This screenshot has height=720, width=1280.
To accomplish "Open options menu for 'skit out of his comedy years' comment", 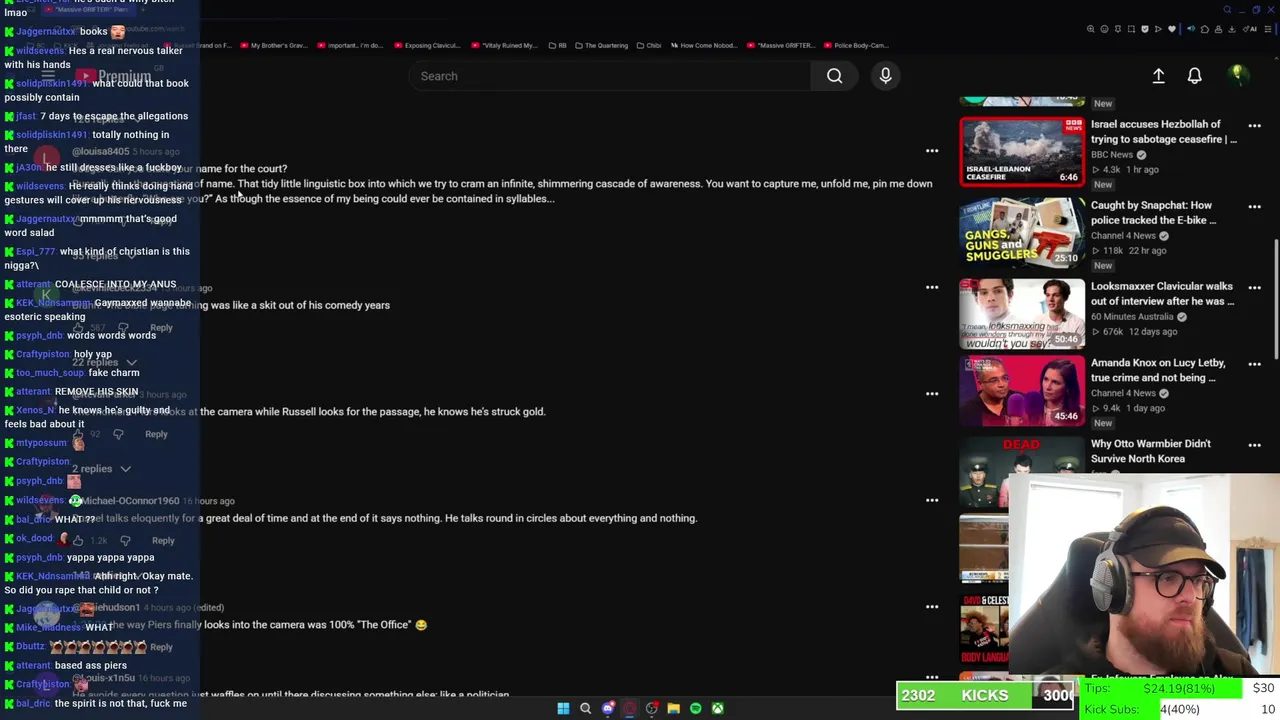I will point(932,287).
